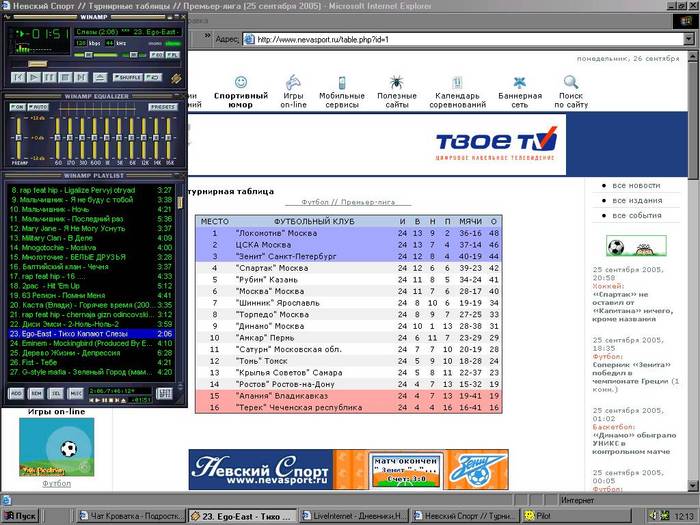Open equalizer PRESETS menu
The image size is (700, 525).
point(163,107)
